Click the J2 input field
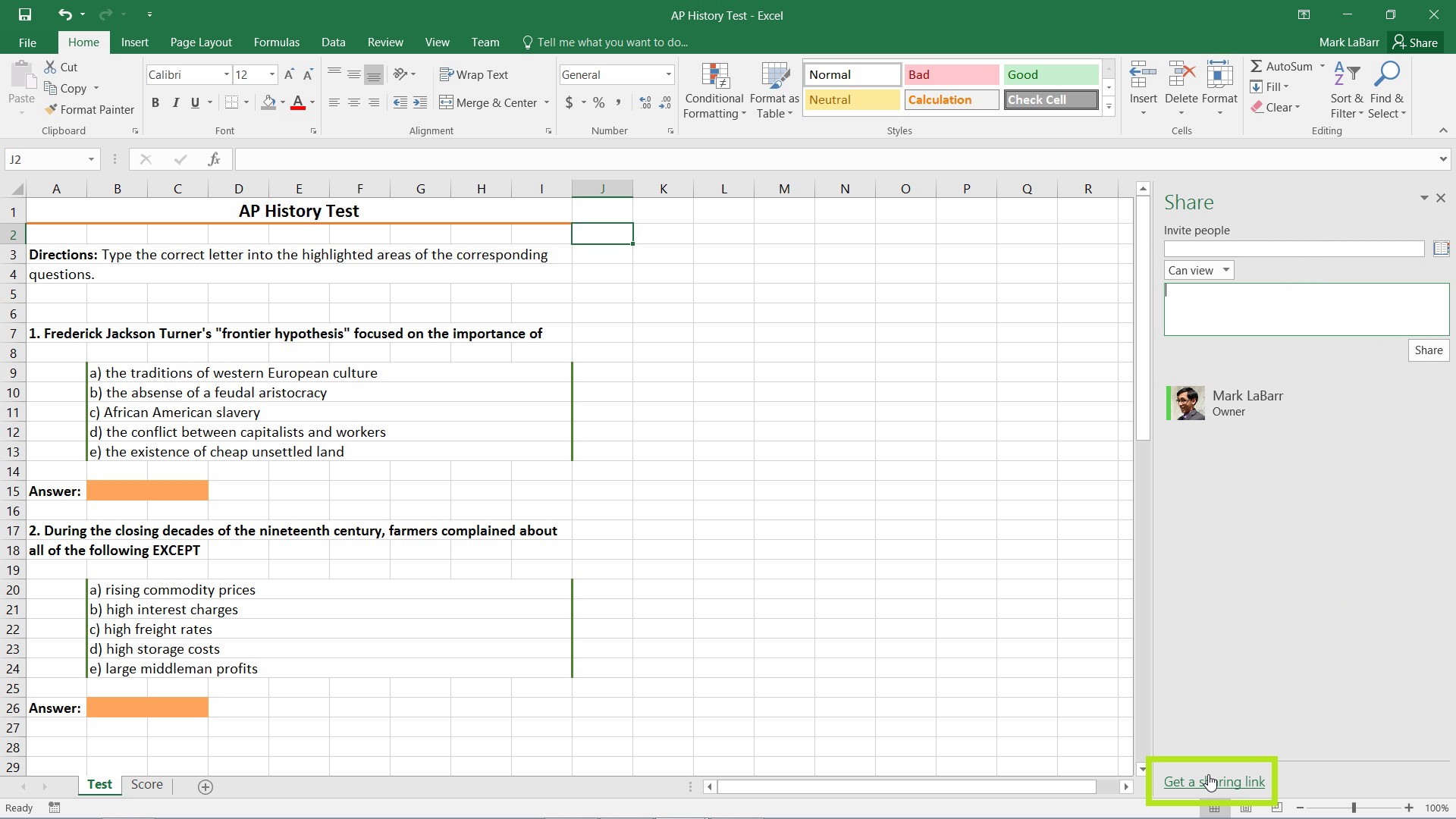This screenshot has width=1456, height=819. 602,233
